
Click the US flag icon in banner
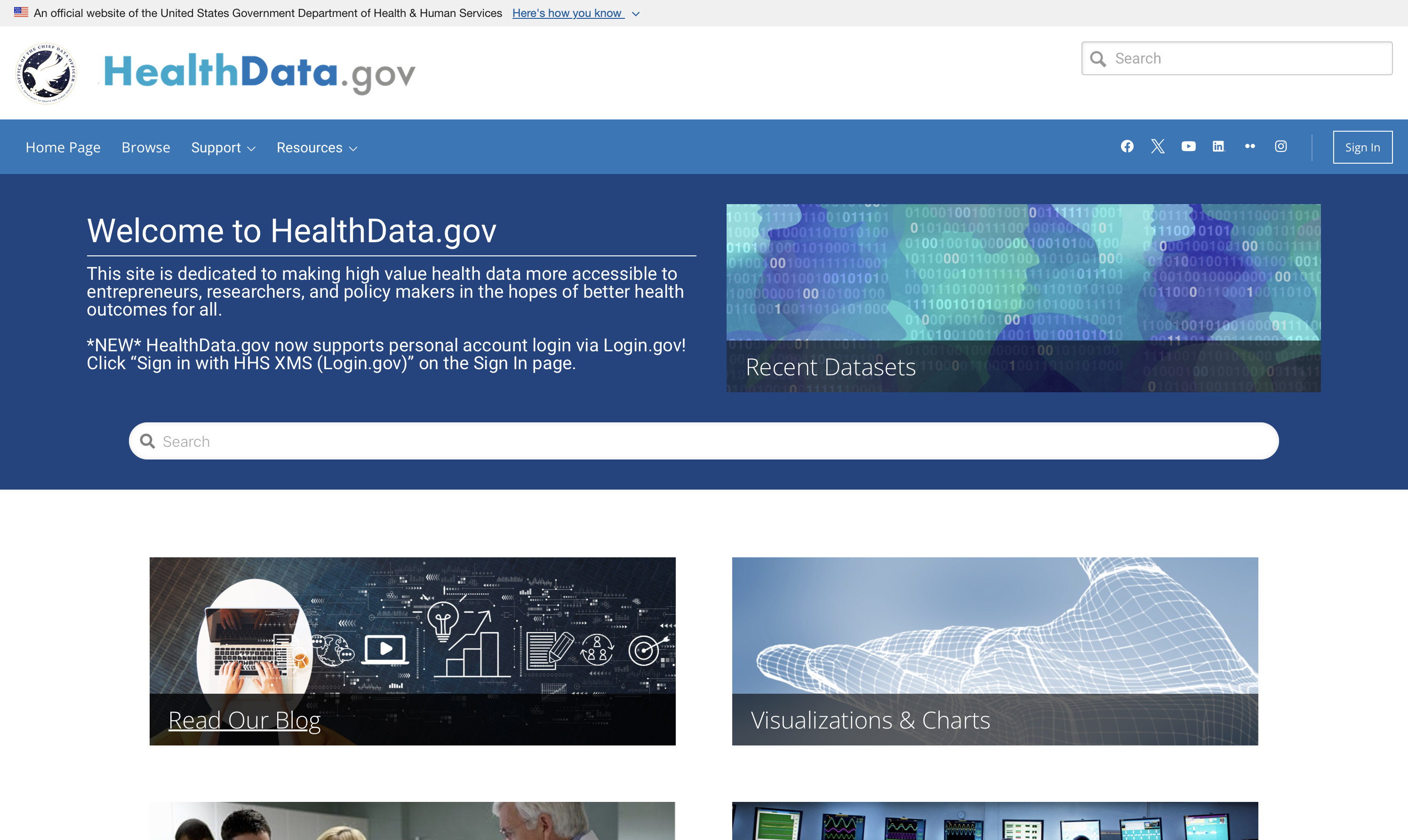21,12
